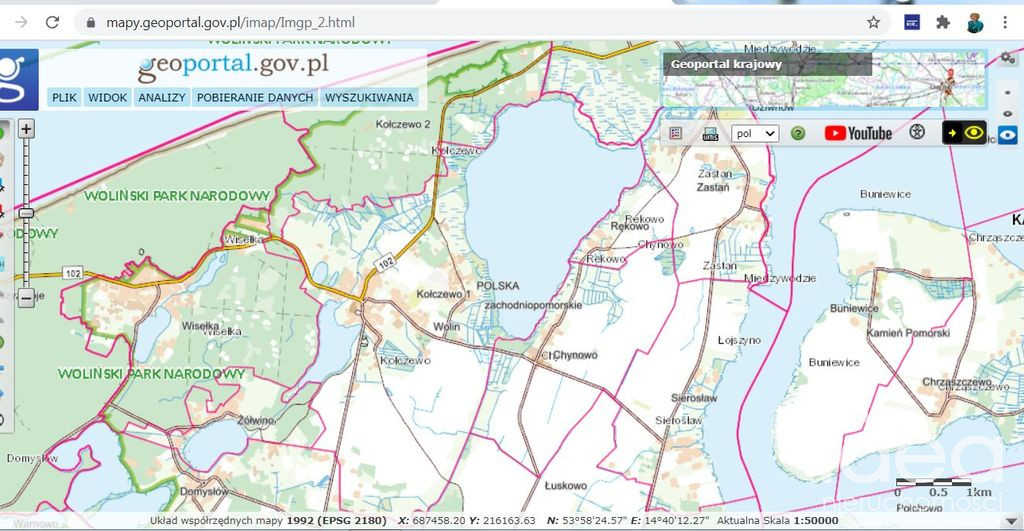The width and height of the screenshot is (1024, 531).
Task: Toggle high-contrast mode yellow eye button
Action: [965, 133]
